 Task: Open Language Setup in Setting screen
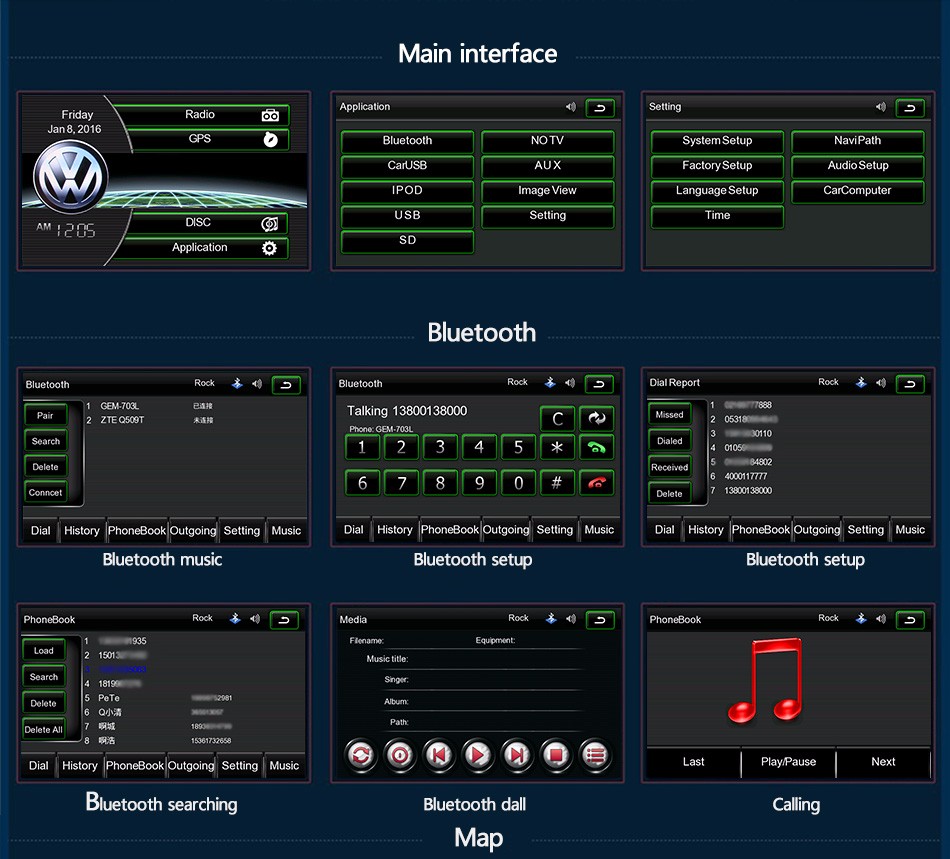pyautogui.click(x=717, y=191)
